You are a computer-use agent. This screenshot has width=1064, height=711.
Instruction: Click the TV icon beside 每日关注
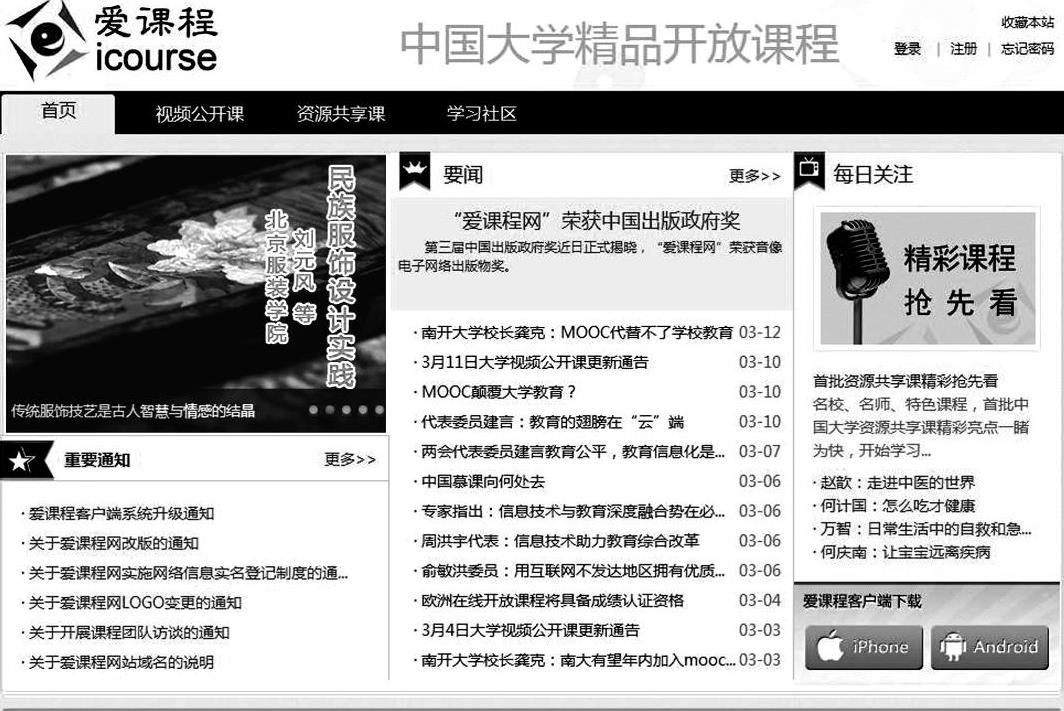809,171
